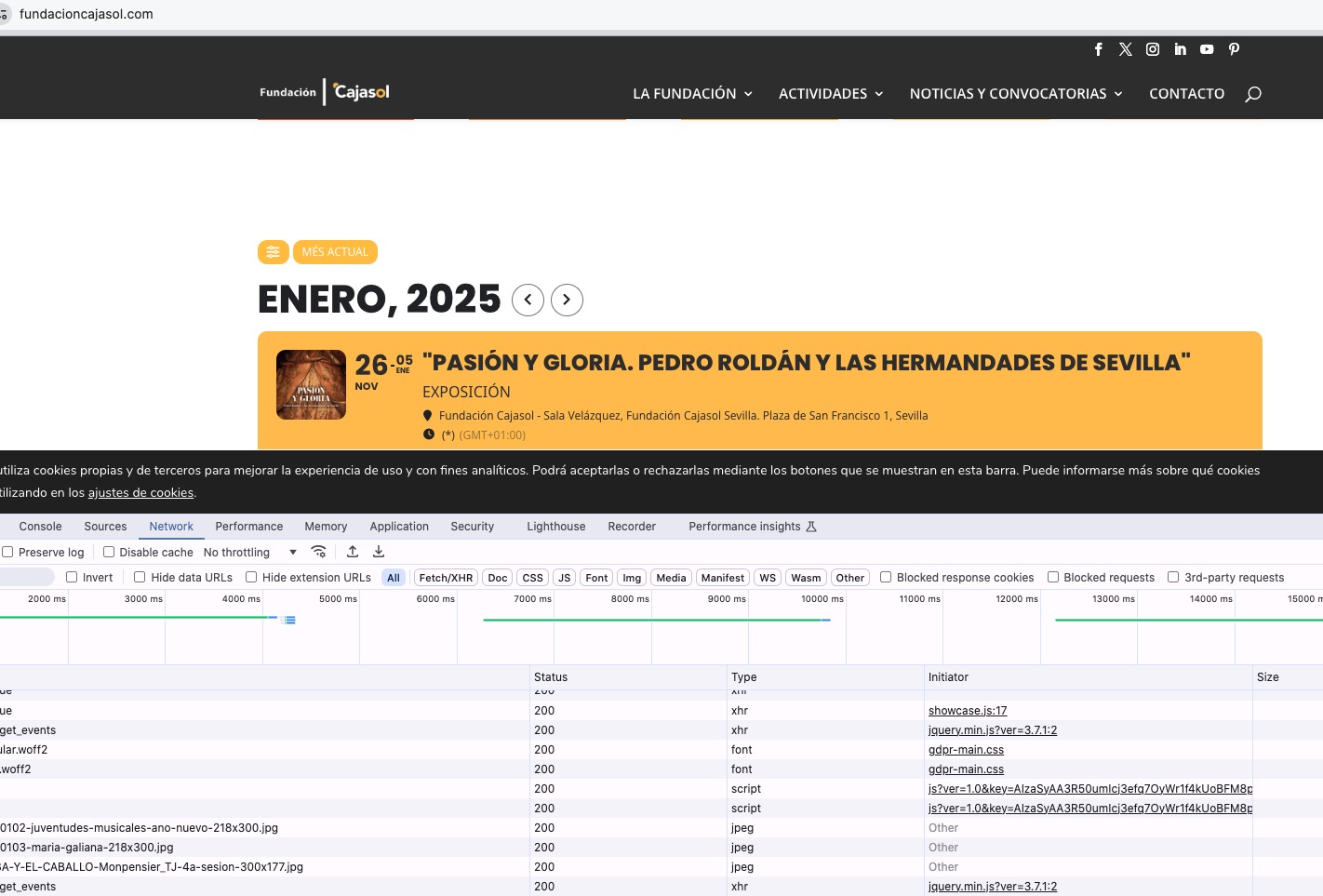The height and width of the screenshot is (896, 1323).
Task: Filter requests by JS type
Action: coord(565,578)
